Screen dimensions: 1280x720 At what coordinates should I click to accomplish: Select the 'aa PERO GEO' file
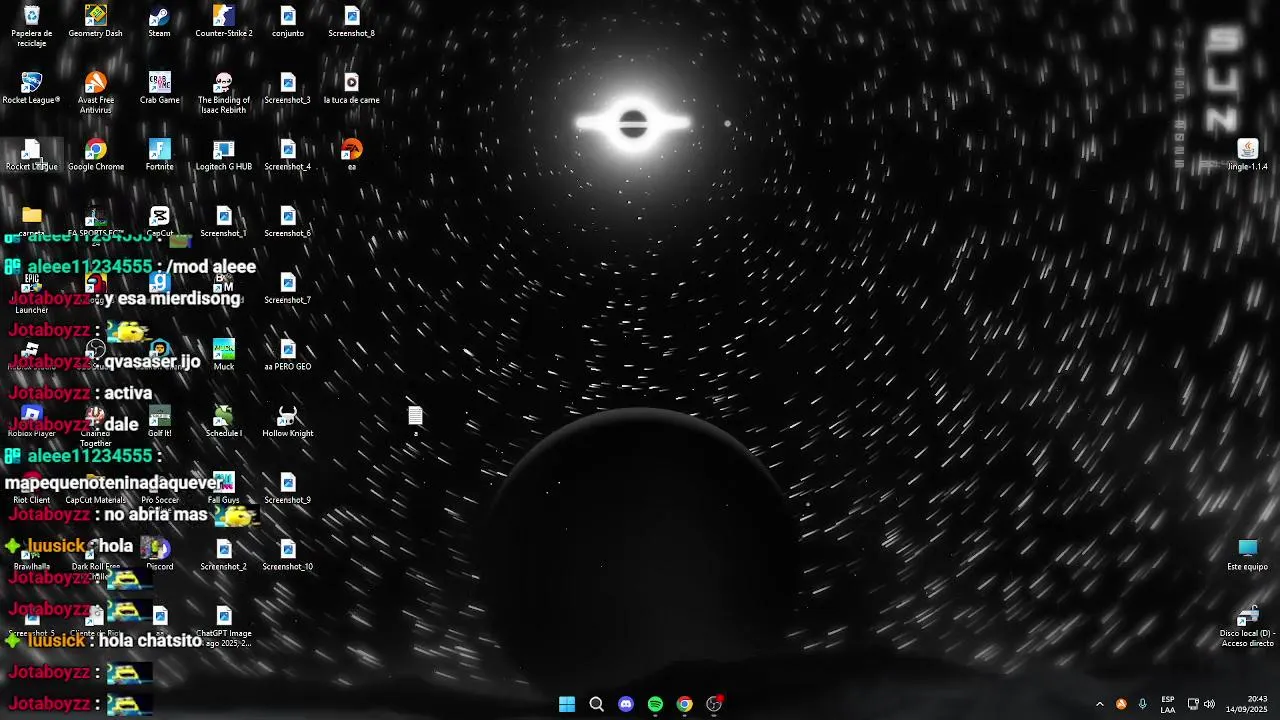tap(288, 355)
